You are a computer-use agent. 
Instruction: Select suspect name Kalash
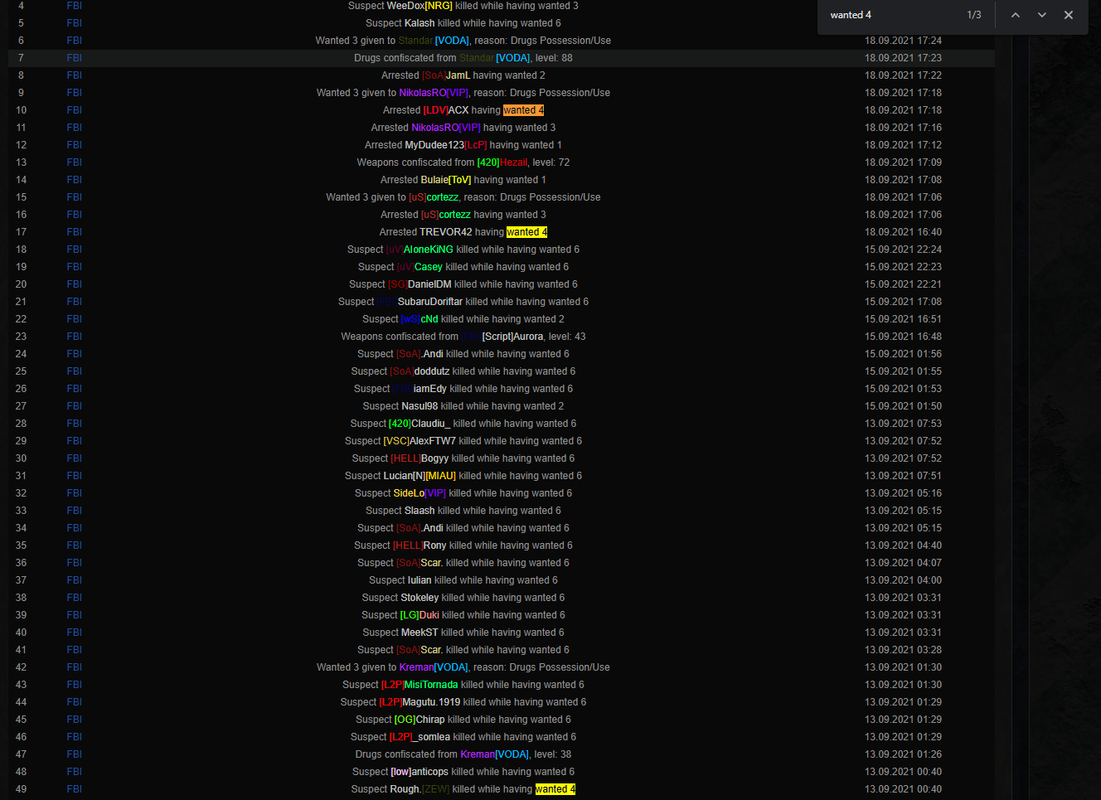pos(419,23)
